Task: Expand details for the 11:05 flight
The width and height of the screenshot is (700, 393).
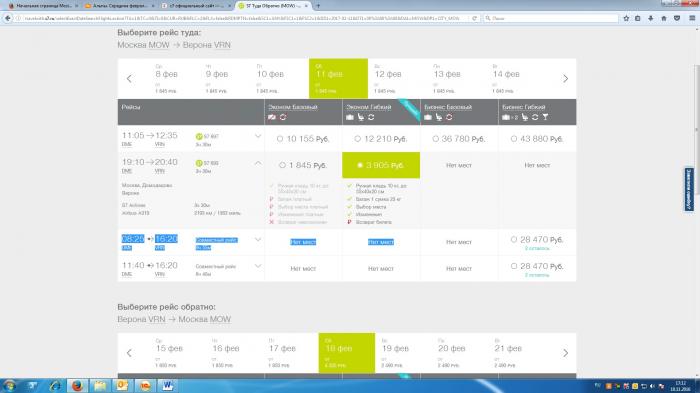Action: [x=258, y=136]
